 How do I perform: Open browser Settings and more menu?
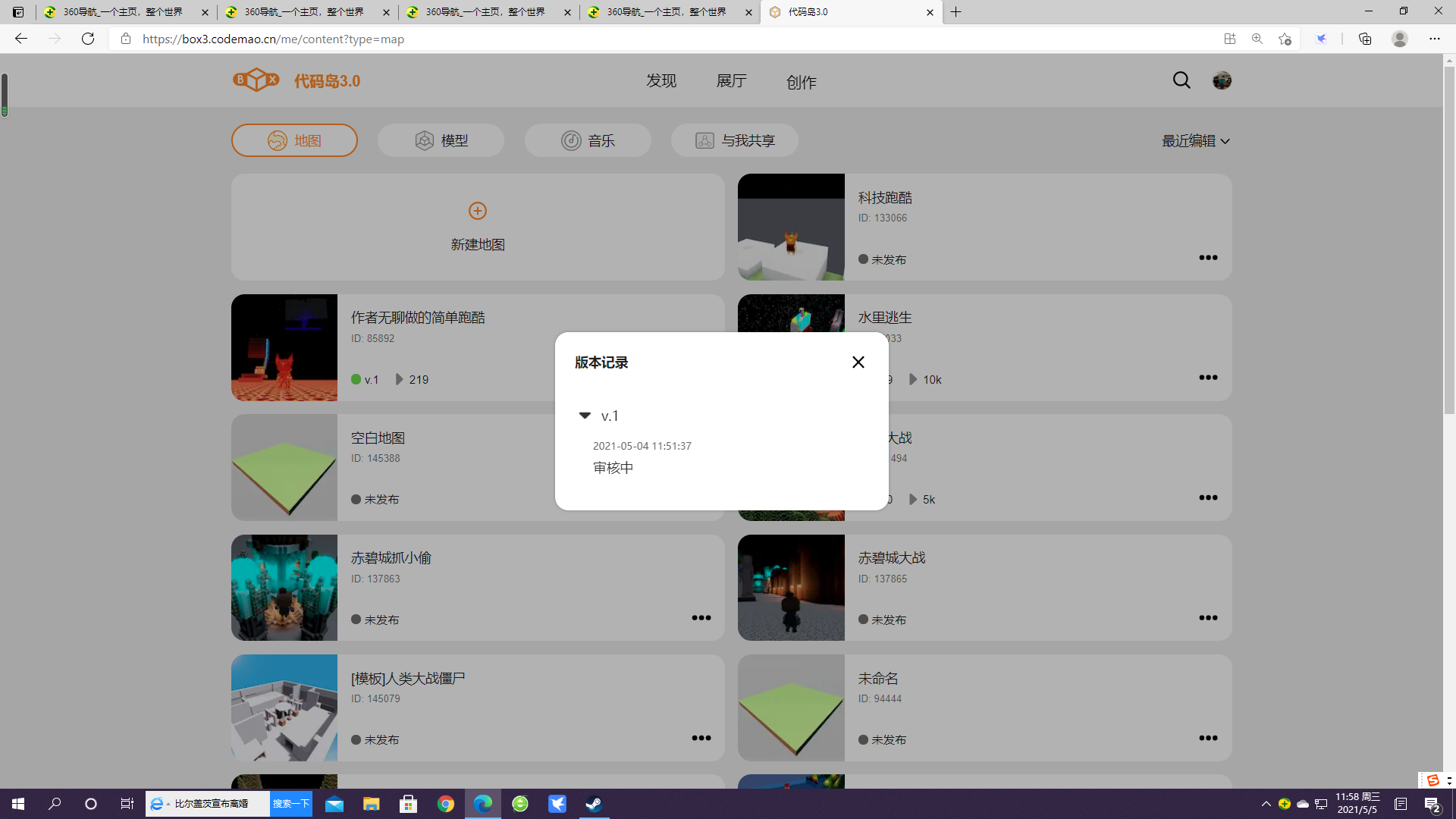[x=1435, y=39]
